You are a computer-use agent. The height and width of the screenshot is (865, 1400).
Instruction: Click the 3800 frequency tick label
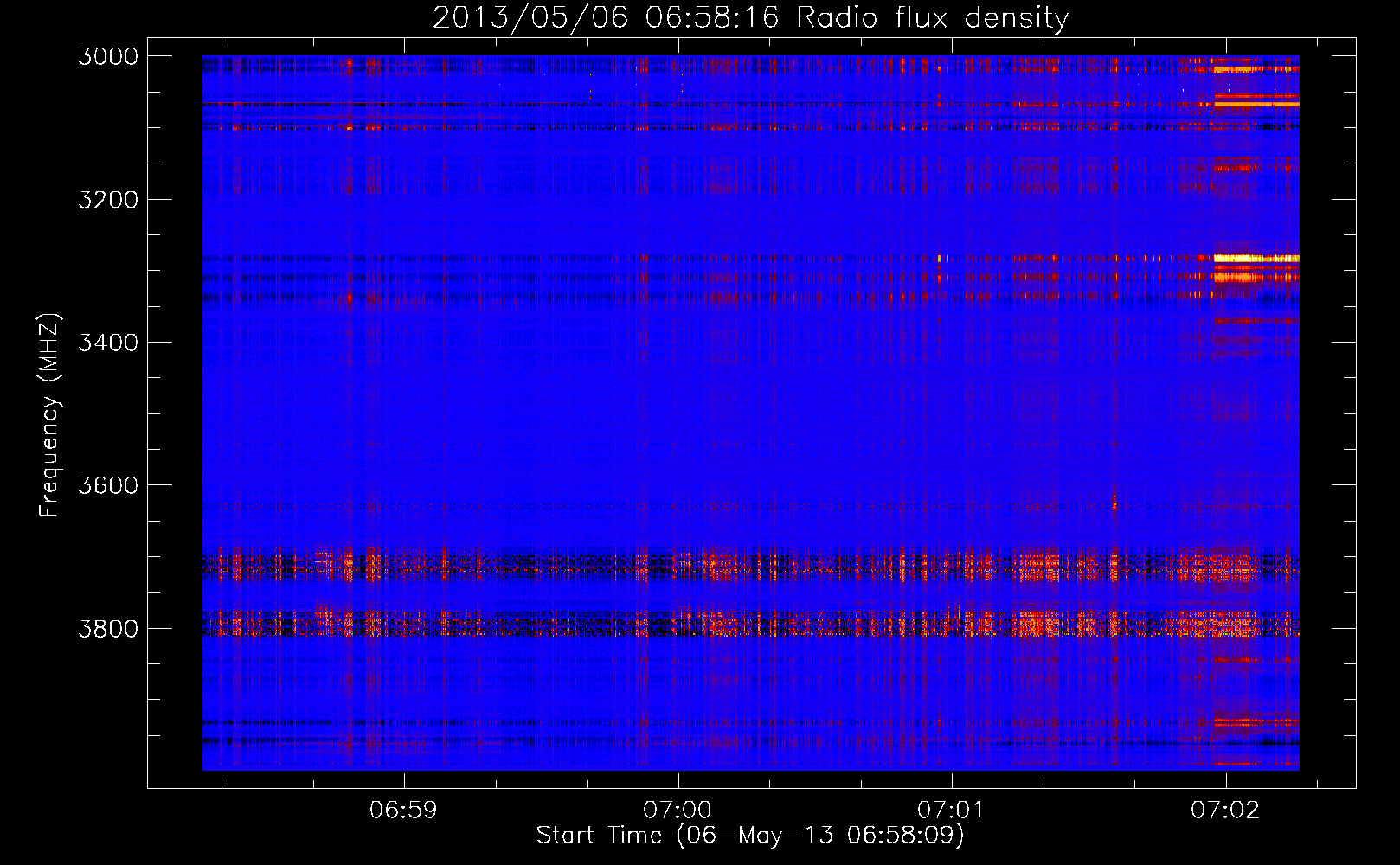[x=108, y=628]
